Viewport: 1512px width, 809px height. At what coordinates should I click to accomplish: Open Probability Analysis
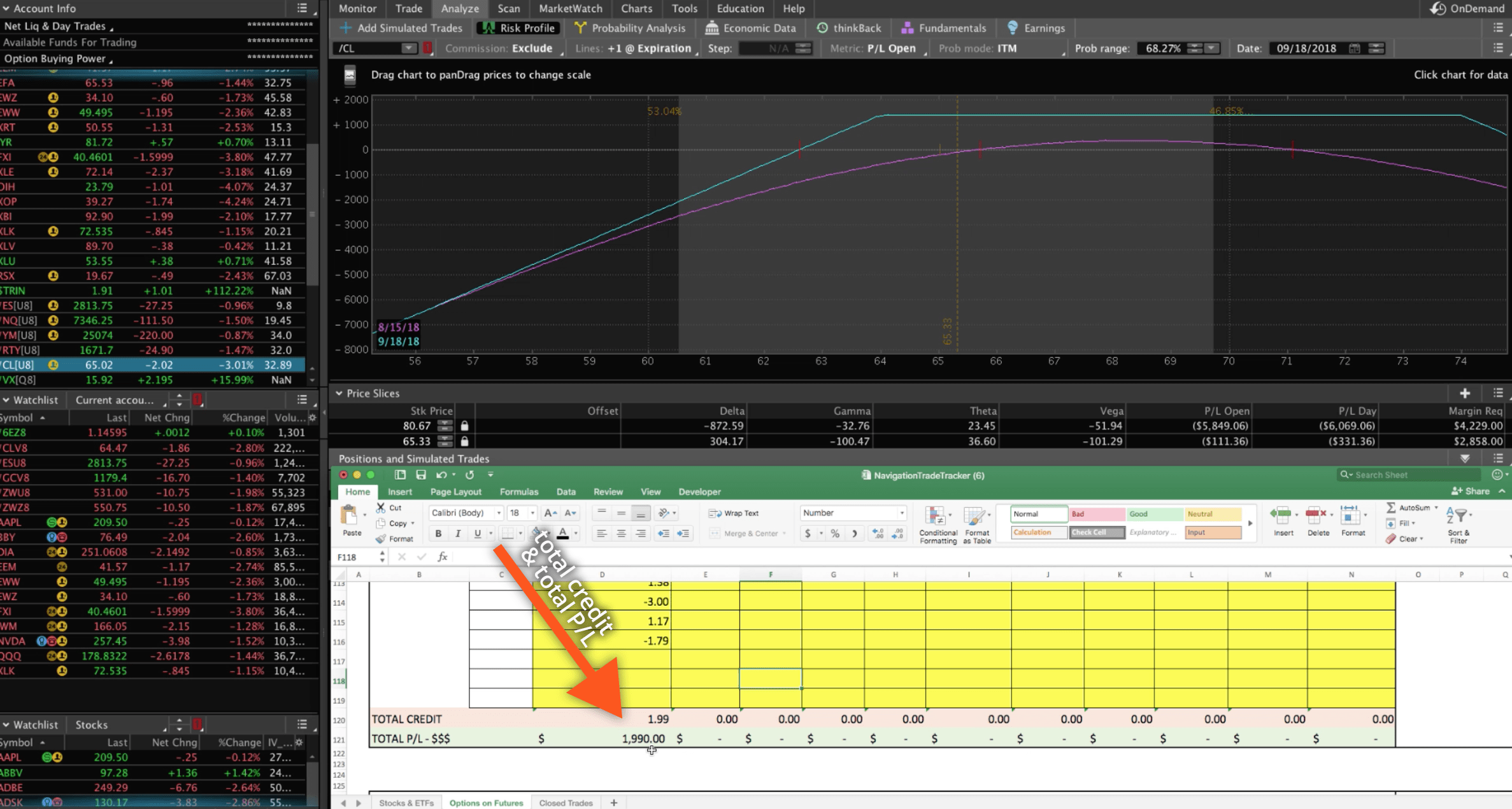click(x=630, y=28)
